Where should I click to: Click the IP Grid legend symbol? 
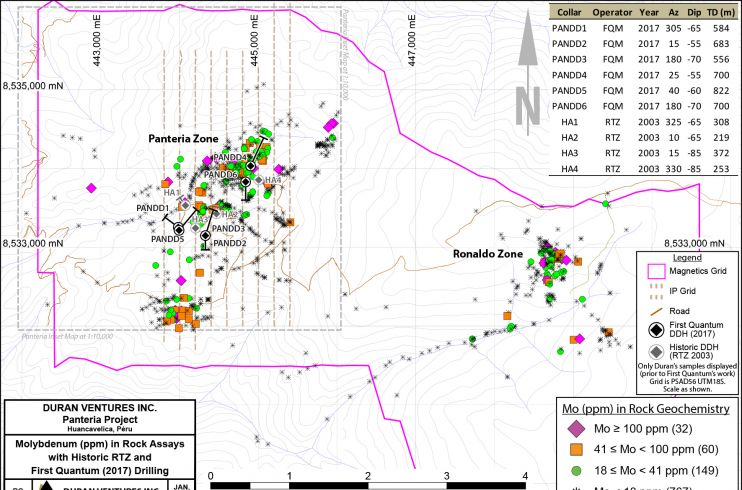(655, 292)
